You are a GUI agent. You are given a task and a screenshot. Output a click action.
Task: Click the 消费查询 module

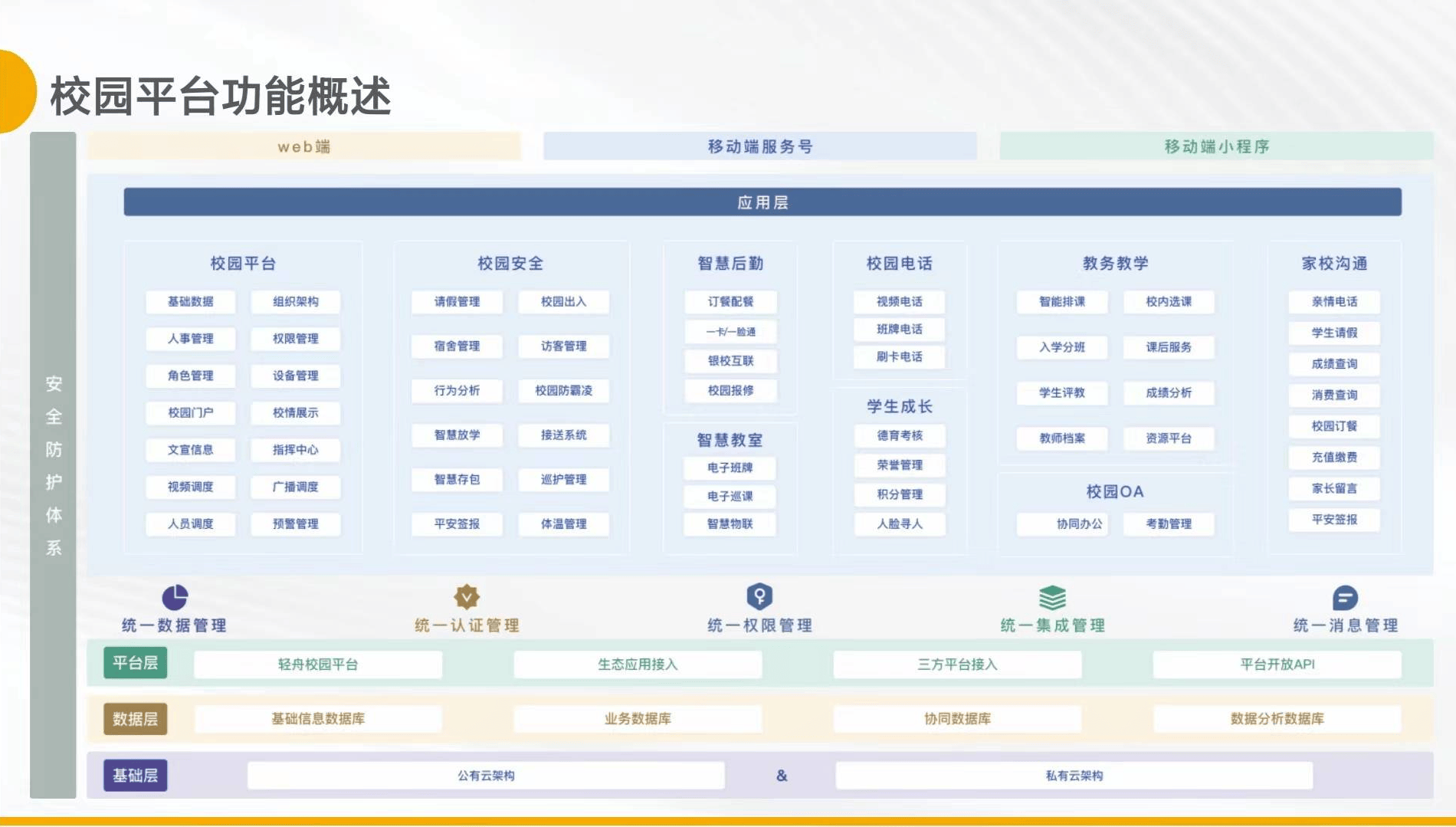pyautogui.click(x=1334, y=395)
